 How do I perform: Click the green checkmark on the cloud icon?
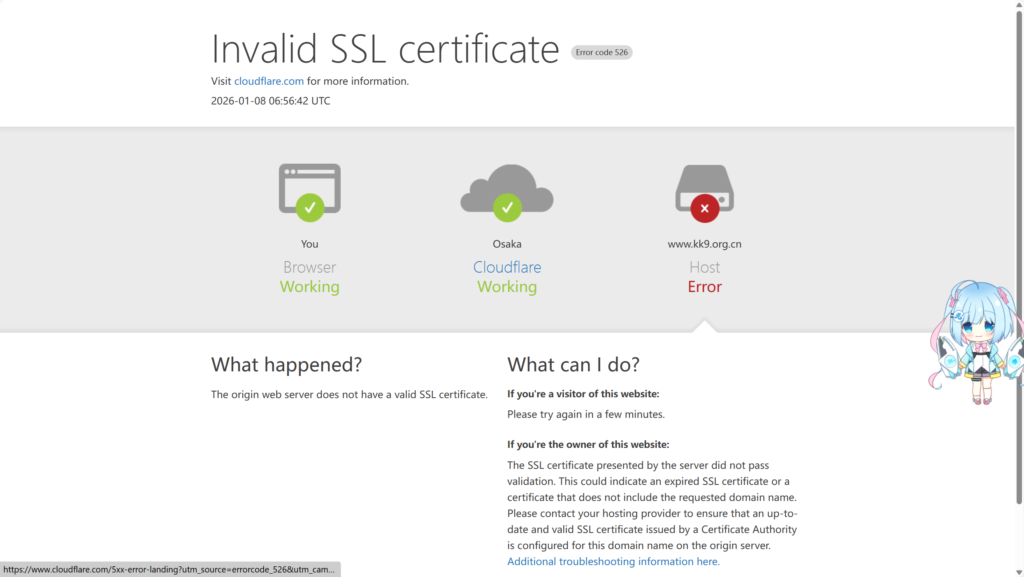[507, 208]
